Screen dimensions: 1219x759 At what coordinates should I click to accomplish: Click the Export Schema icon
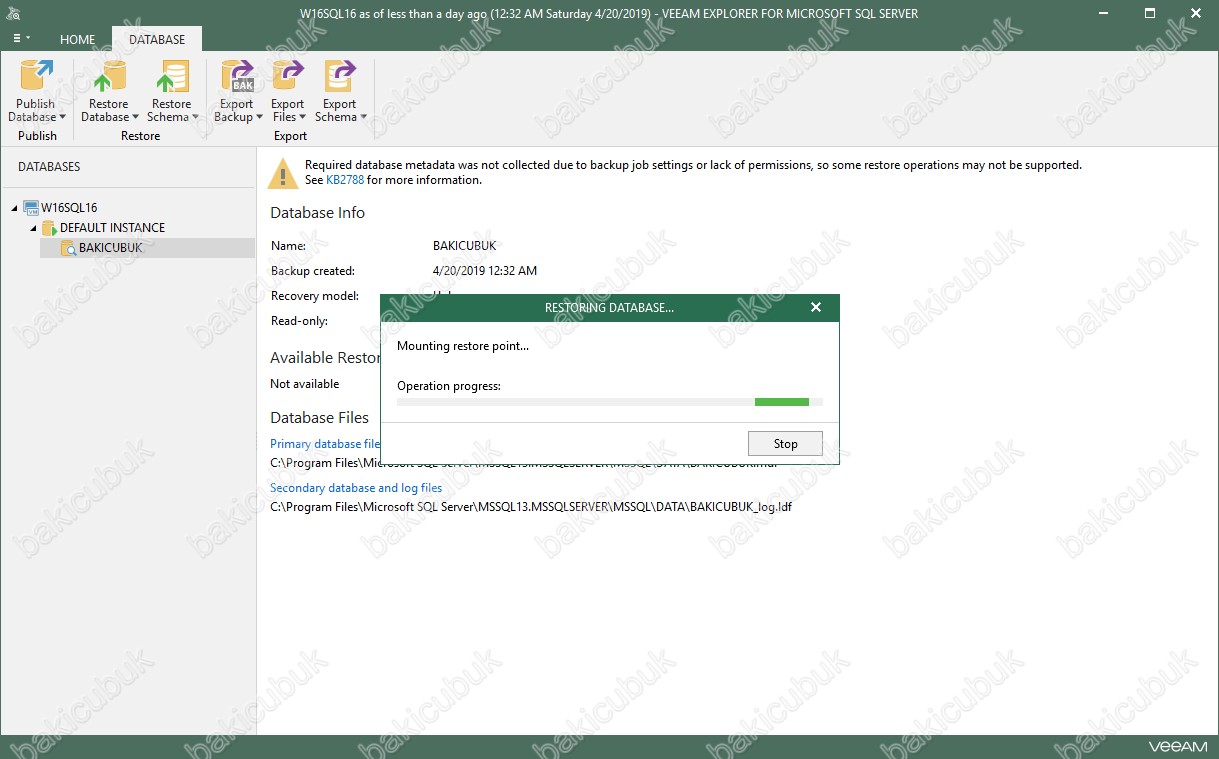340,78
